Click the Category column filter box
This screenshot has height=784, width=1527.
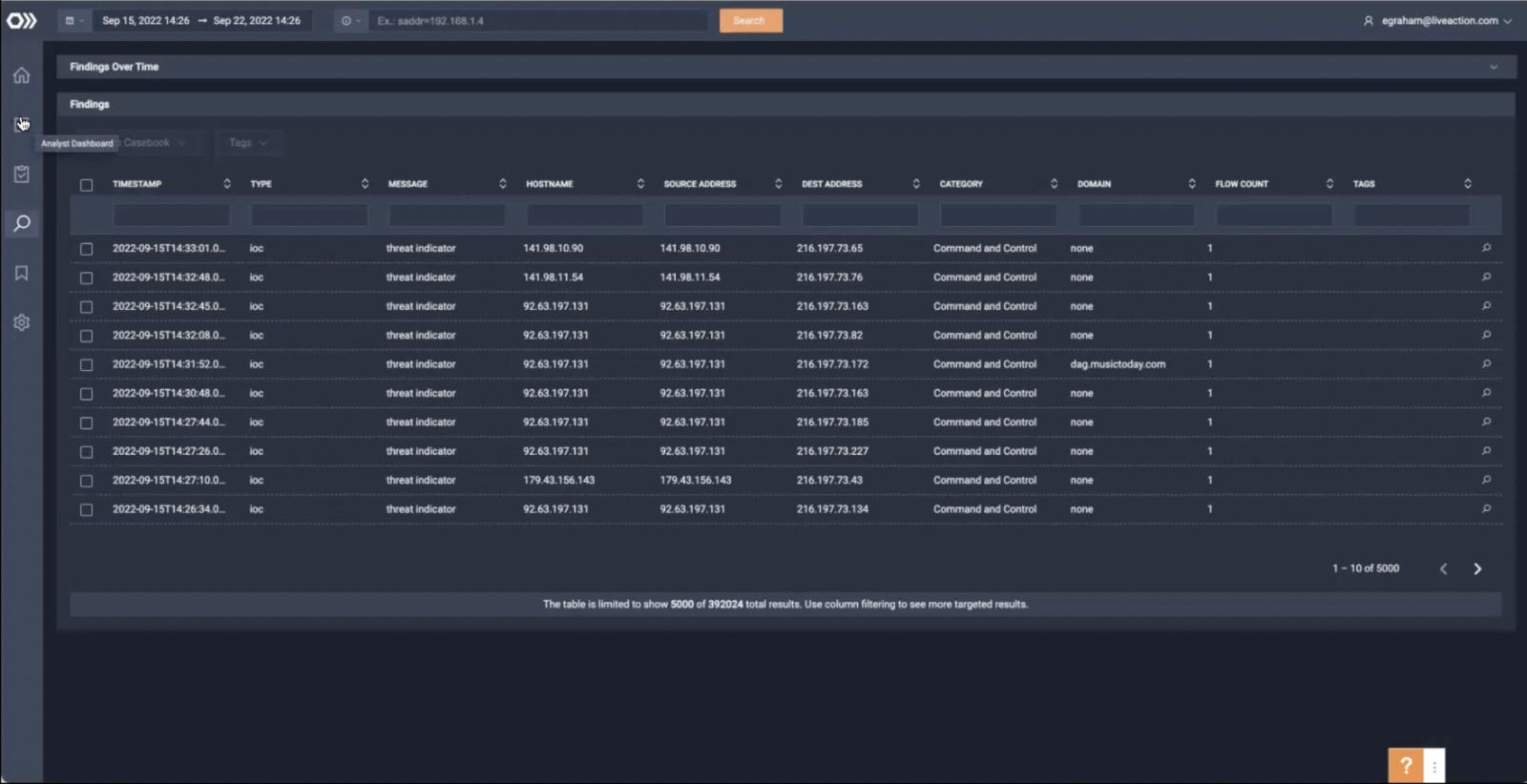[x=998, y=216]
